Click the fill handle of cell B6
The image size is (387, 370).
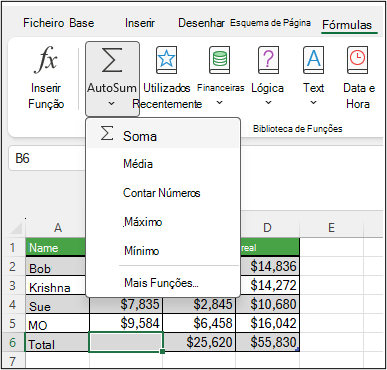163,351
